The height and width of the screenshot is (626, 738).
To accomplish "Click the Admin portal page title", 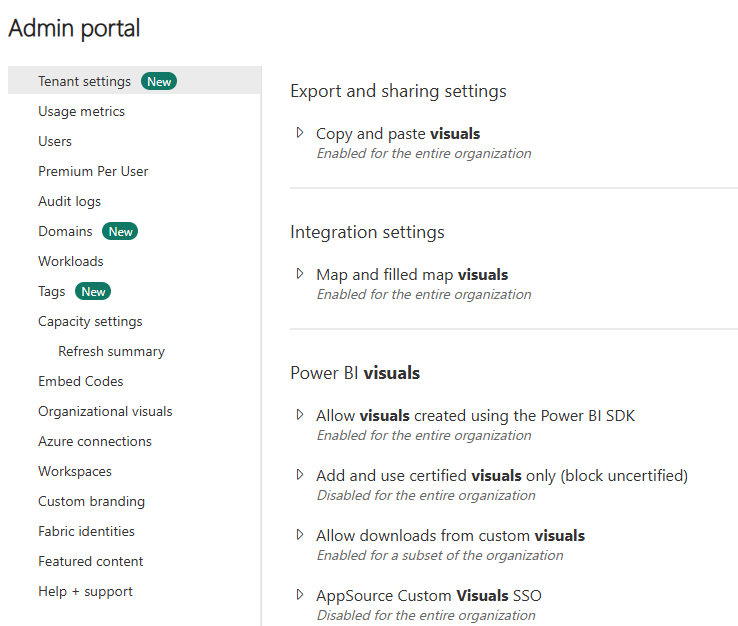I will pos(74,28).
